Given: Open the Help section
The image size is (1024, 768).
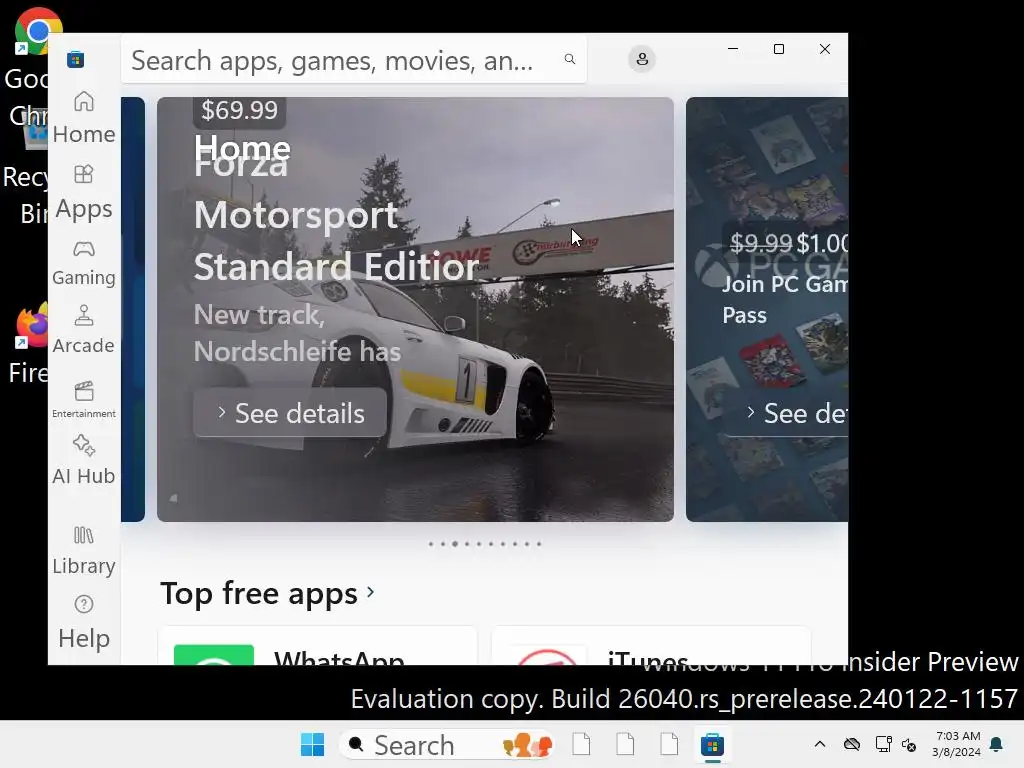Looking at the screenshot, I should 84,622.
